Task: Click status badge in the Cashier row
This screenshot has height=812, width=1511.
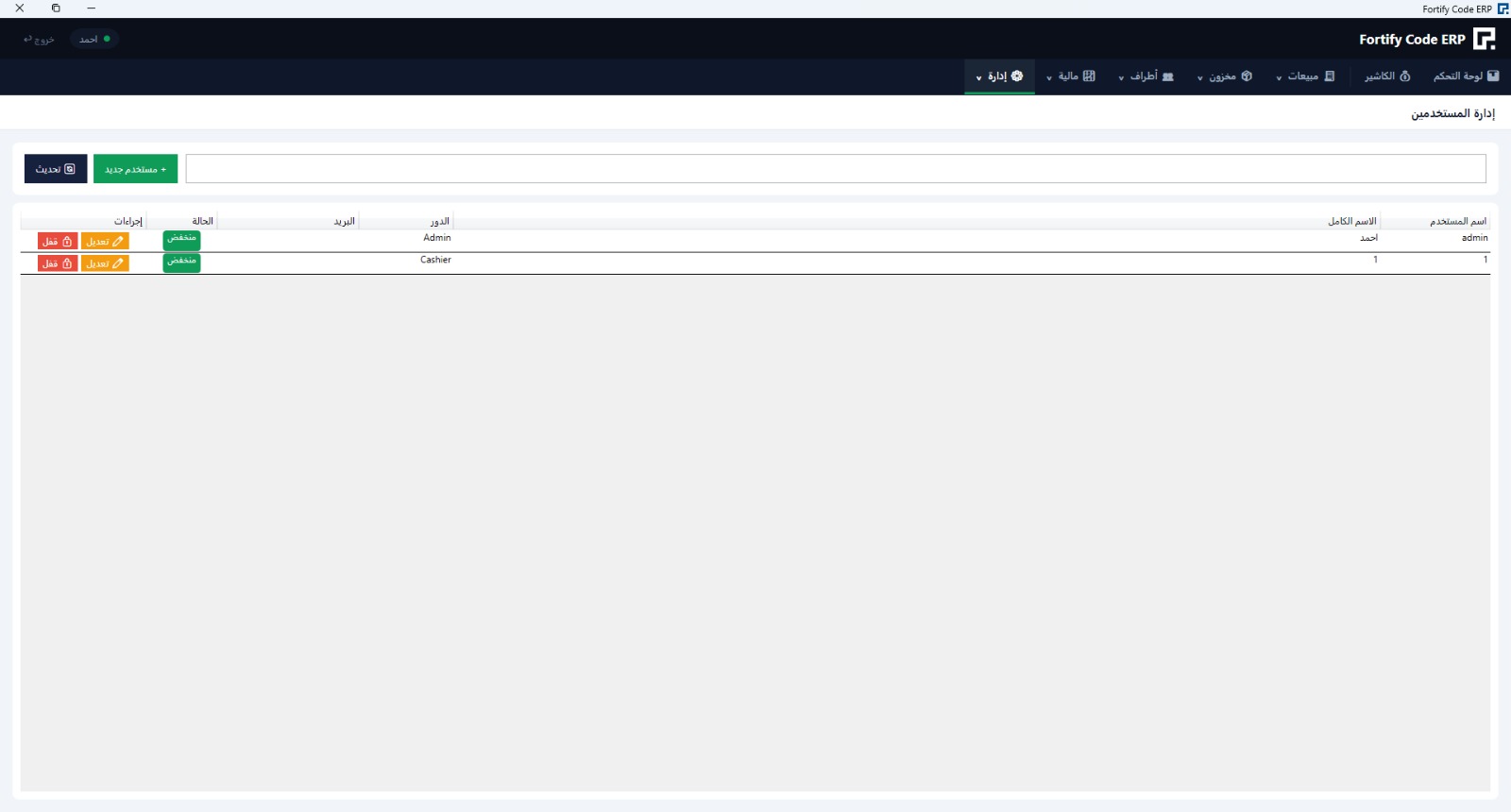Action: click(181, 262)
